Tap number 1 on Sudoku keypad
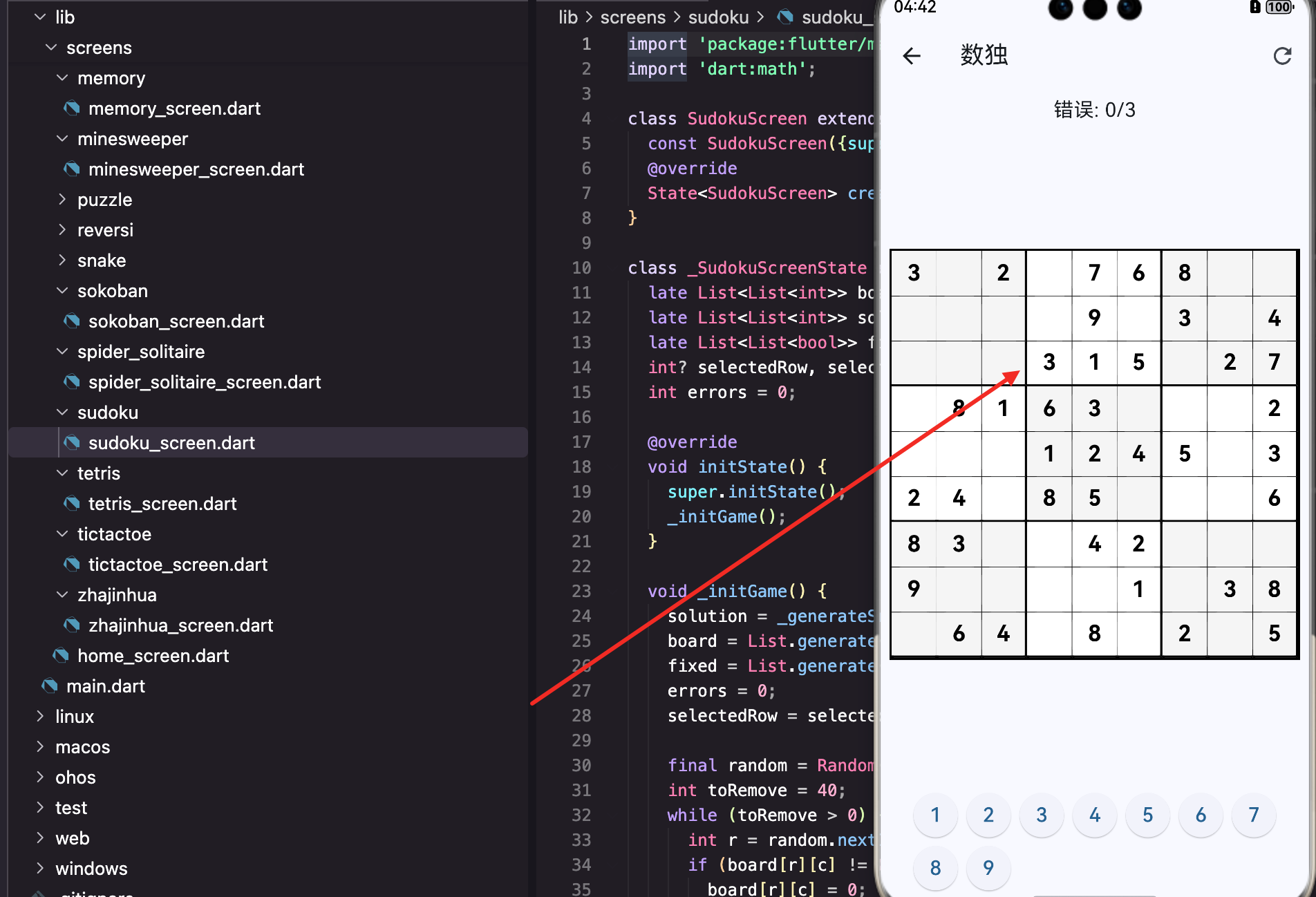This screenshot has width=1316, height=897. click(x=935, y=815)
